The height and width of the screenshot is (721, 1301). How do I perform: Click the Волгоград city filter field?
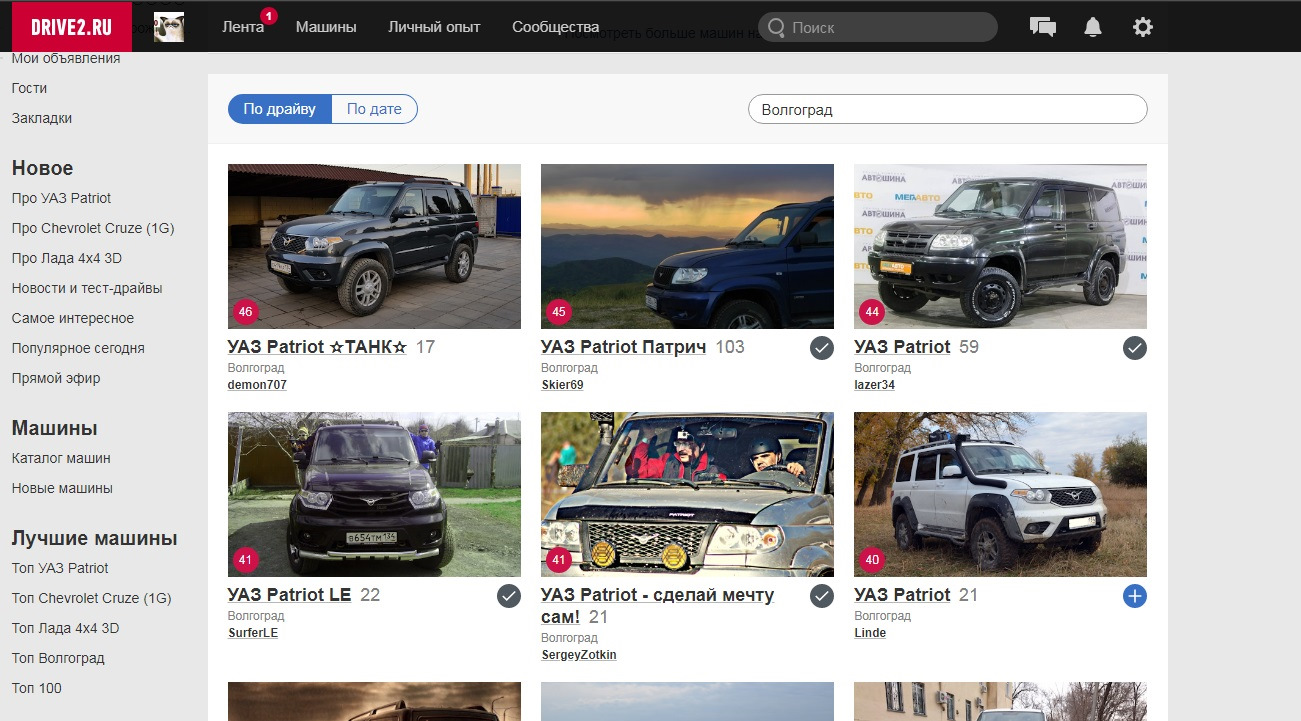(948, 109)
